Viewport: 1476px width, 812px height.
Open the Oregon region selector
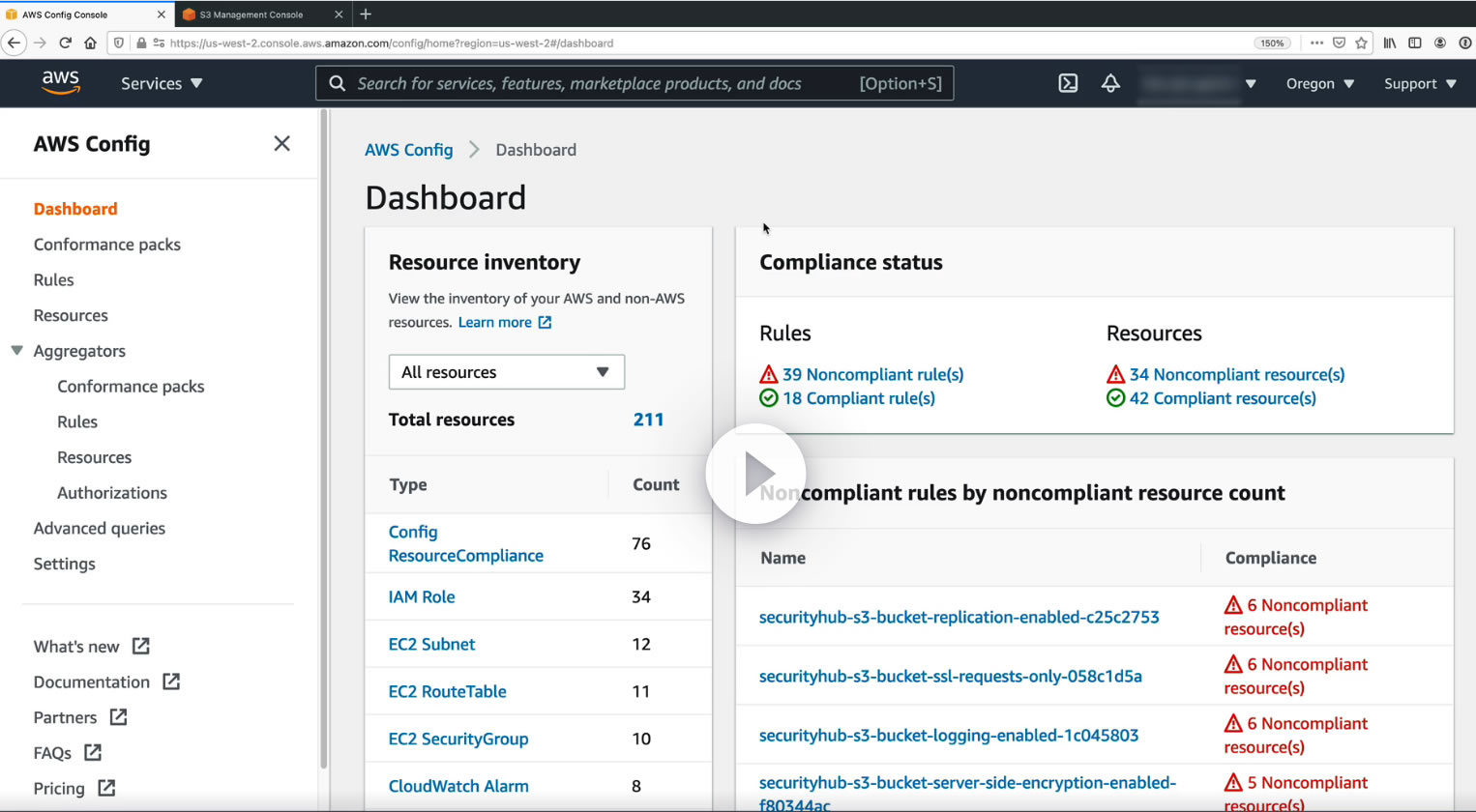tap(1319, 83)
